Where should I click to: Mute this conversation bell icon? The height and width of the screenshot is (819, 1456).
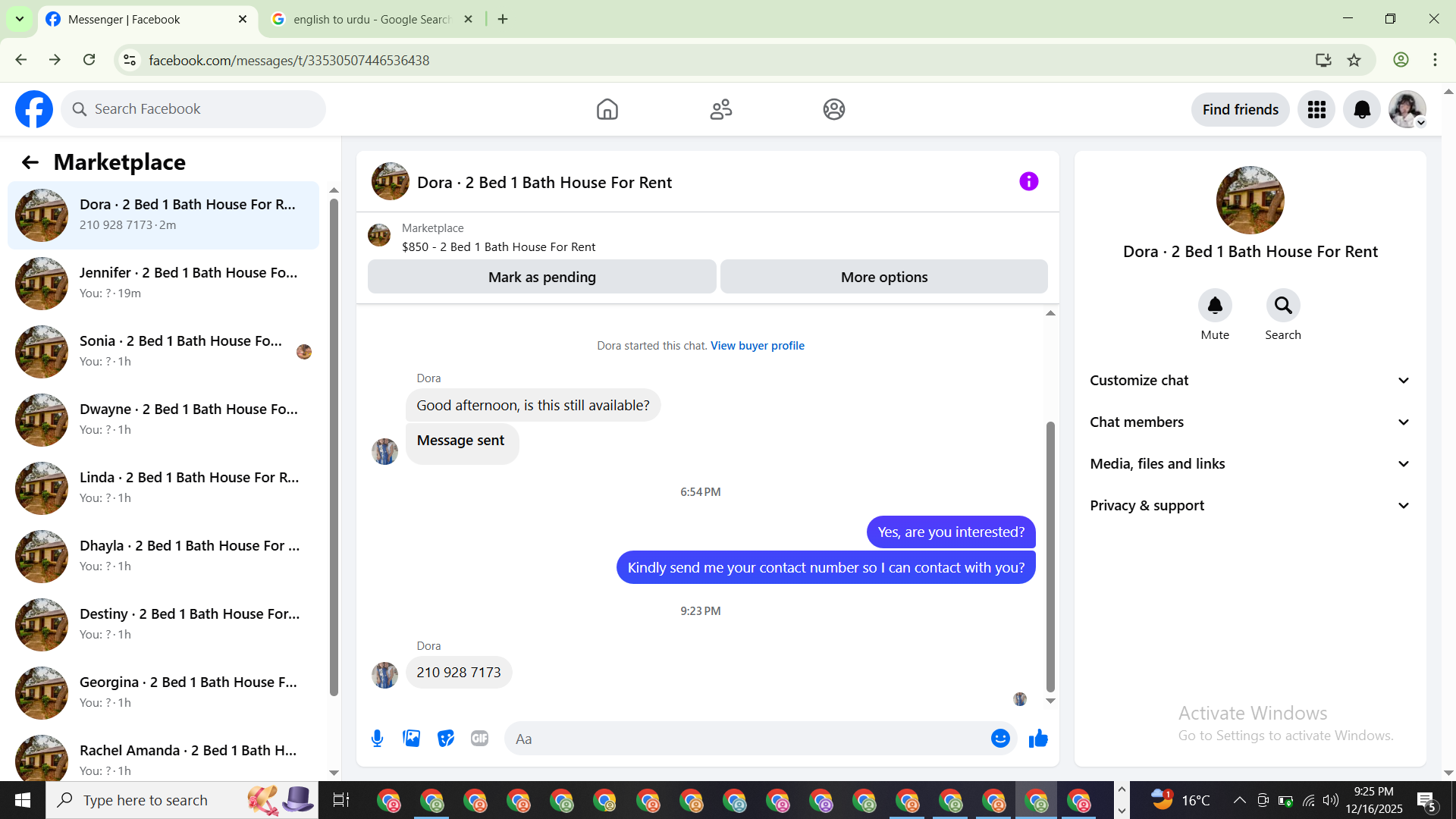click(1215, 306)
